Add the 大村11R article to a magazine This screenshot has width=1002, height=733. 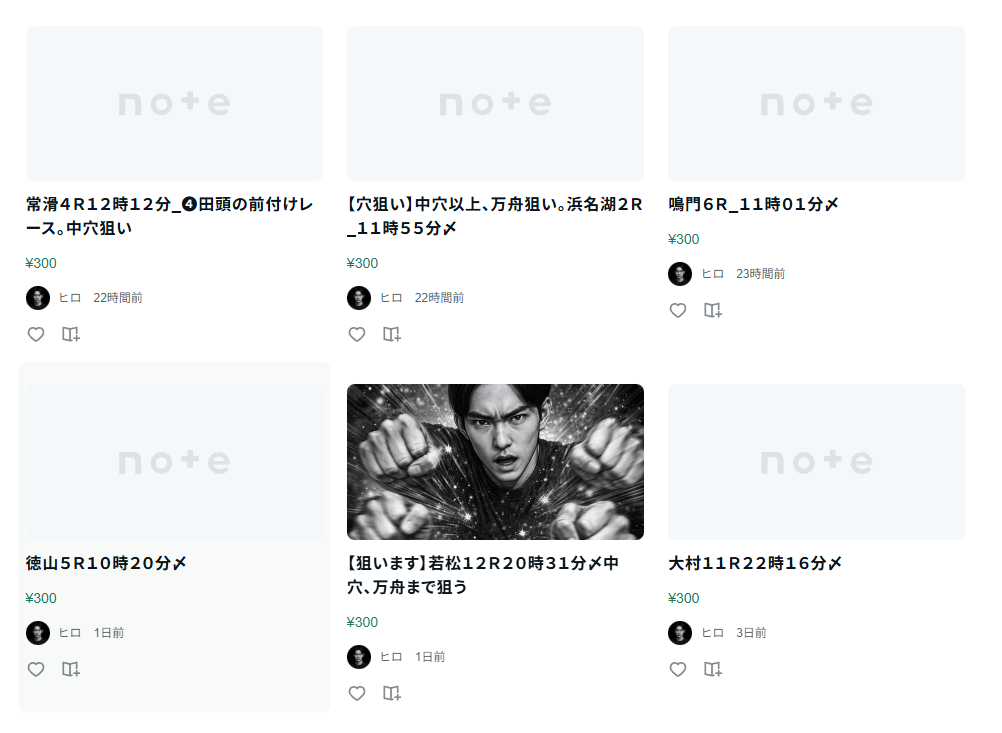pos(713,669)
